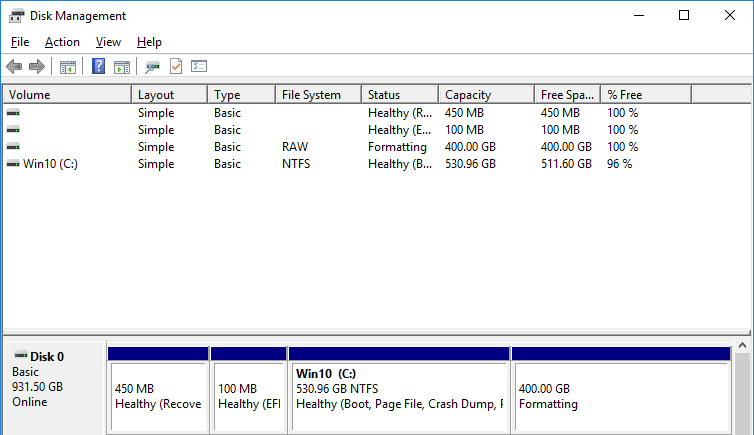Image resolution: width=754 pixels, height=435 pixels.
Task: Click the Disk Management title bar app icon
Action: coord(16,15)
